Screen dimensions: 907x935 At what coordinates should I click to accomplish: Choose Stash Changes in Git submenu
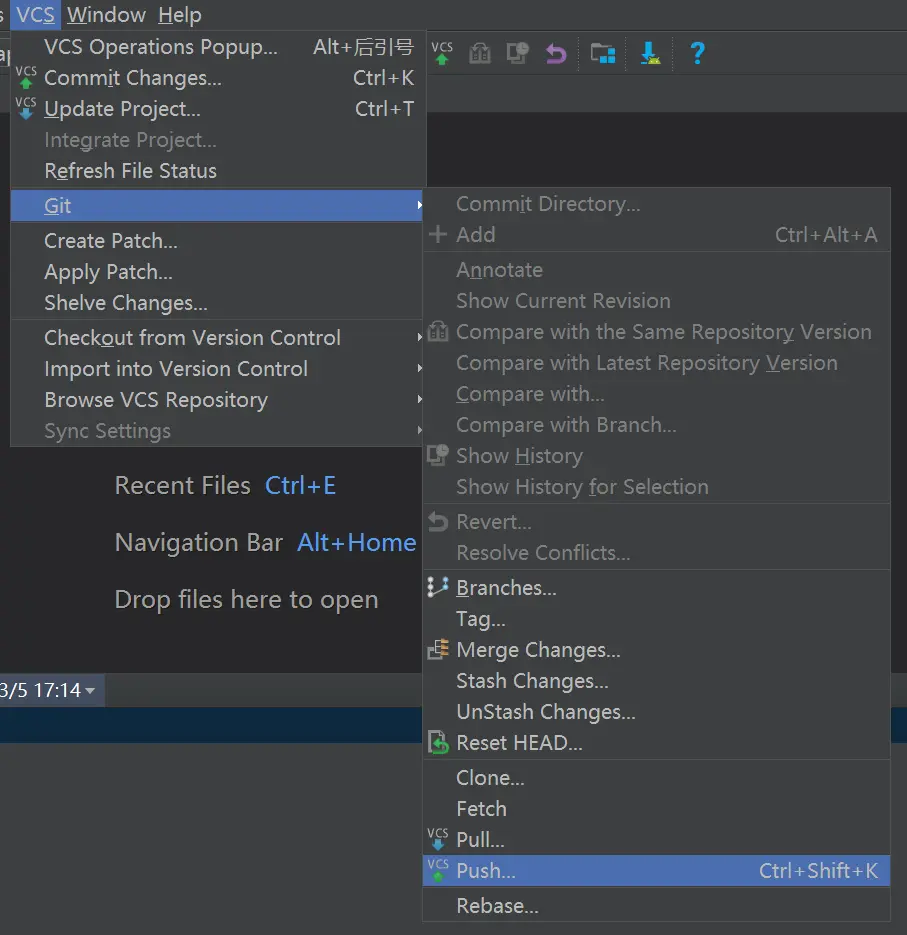[x=656, y=680]
